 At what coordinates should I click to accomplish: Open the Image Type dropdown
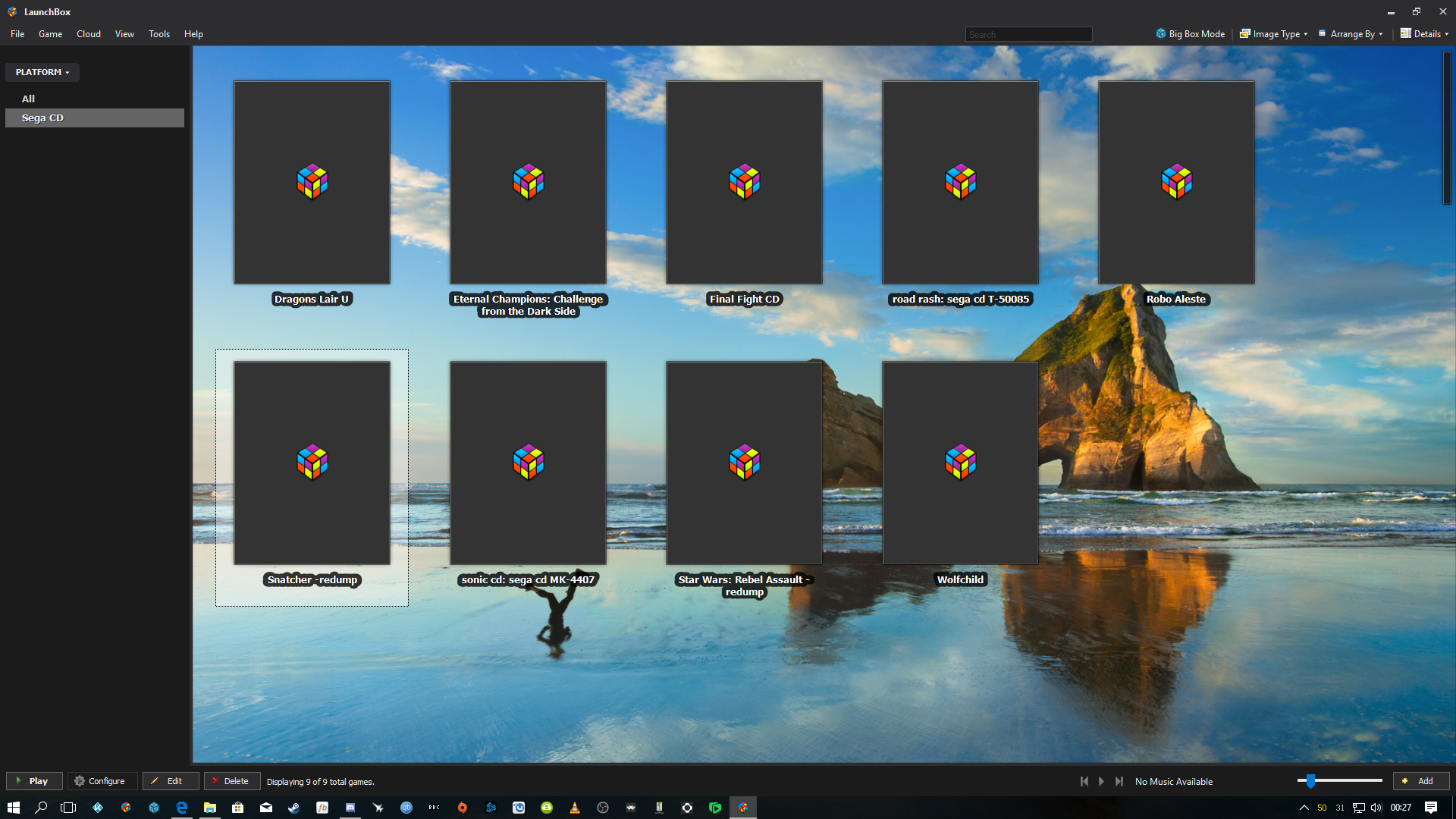[1274, 34]
